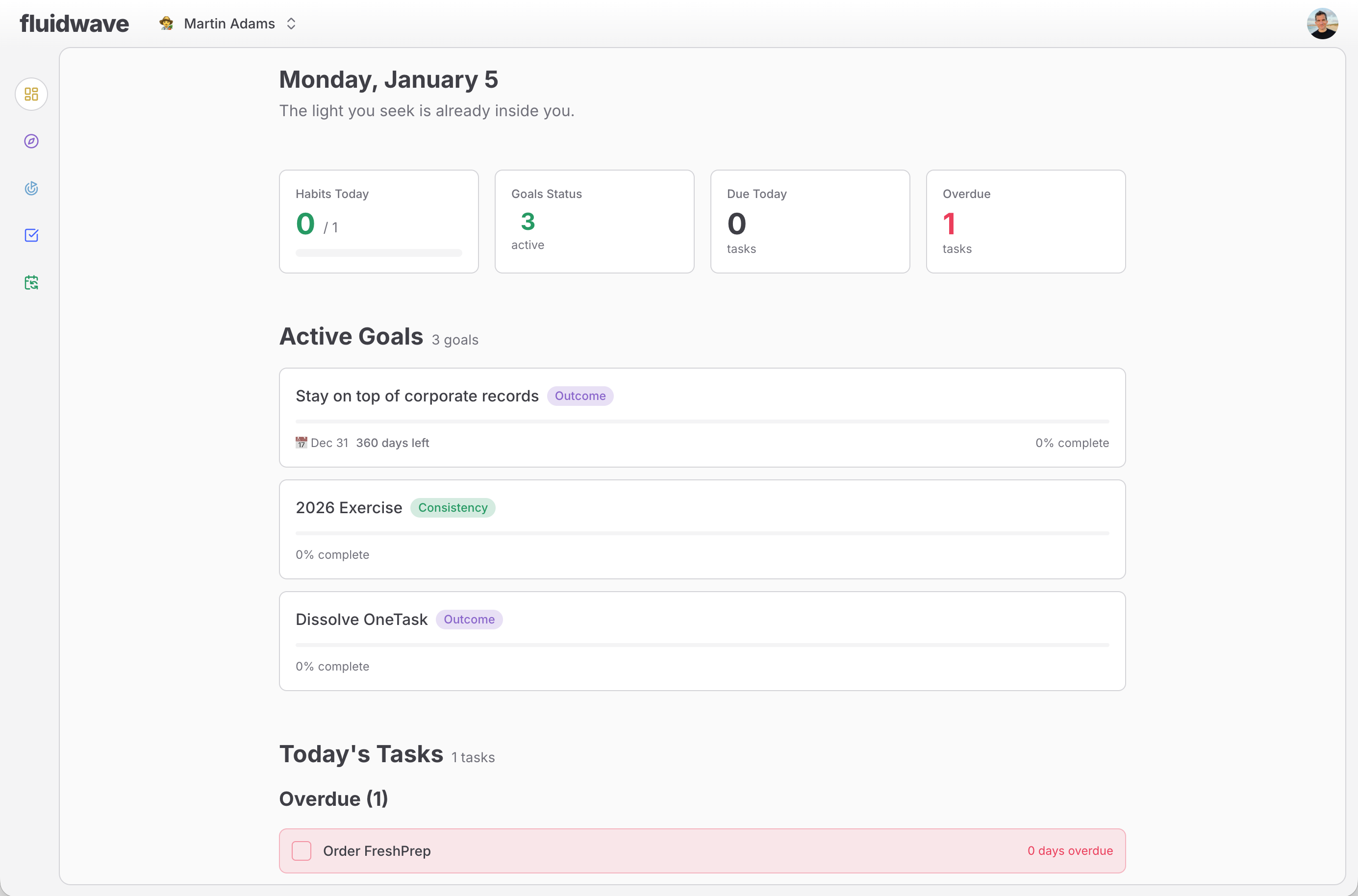Open the green habits calendar-sync sidebar icon
Image resolution: width=1358 pixels, height=896 pixels.
coord(31,282)
